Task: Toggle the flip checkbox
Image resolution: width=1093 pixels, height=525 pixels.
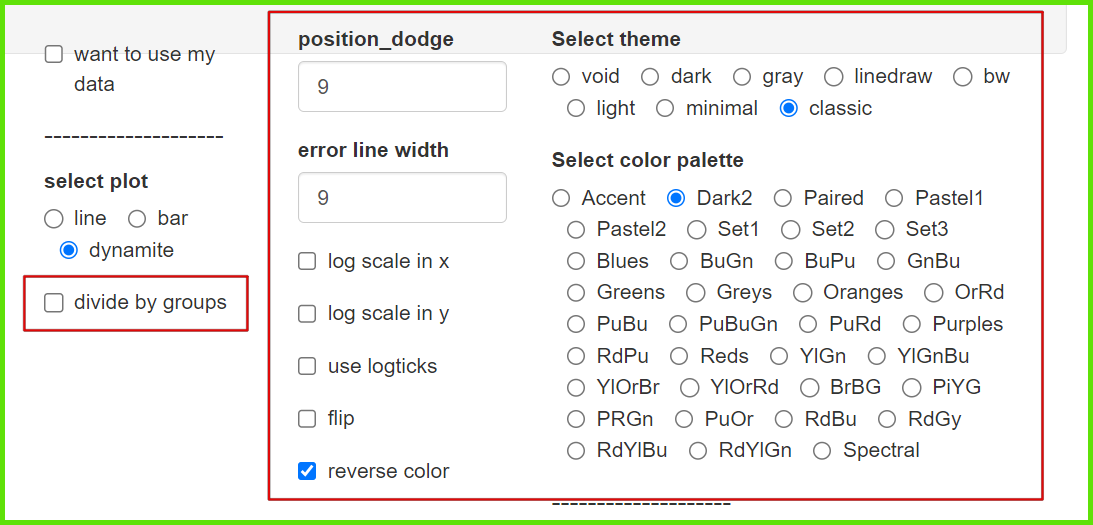Action: tap(307, 418)
